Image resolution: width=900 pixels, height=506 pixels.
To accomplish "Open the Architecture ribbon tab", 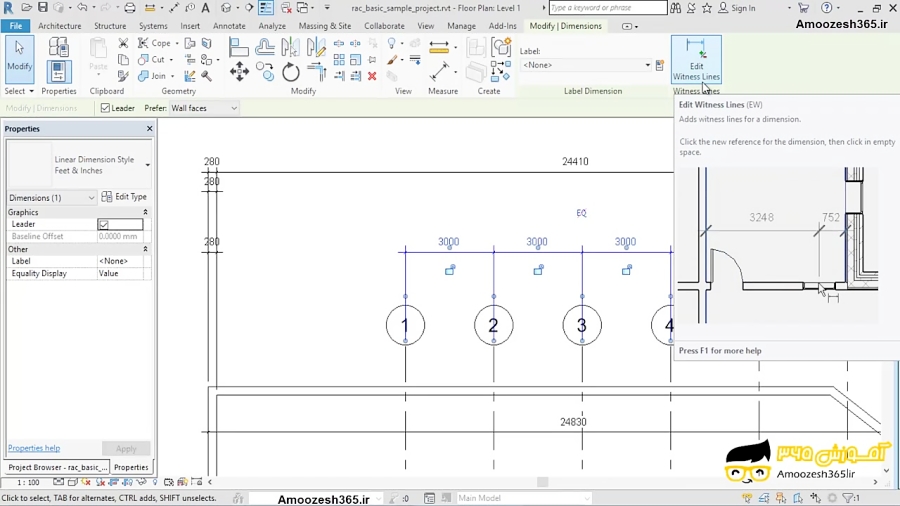I will tap(60, 26).
